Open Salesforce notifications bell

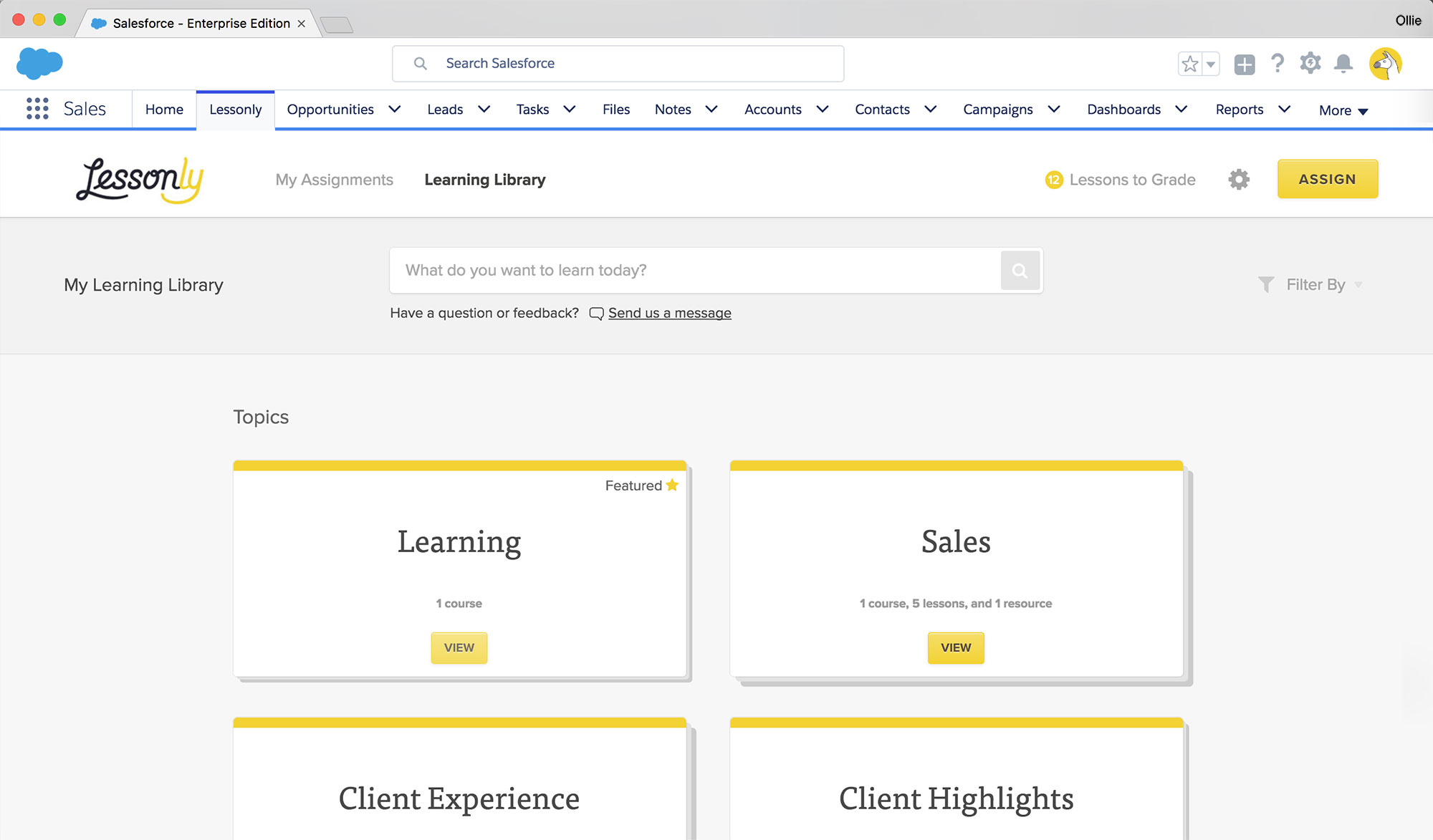[x=1343, y=63]
